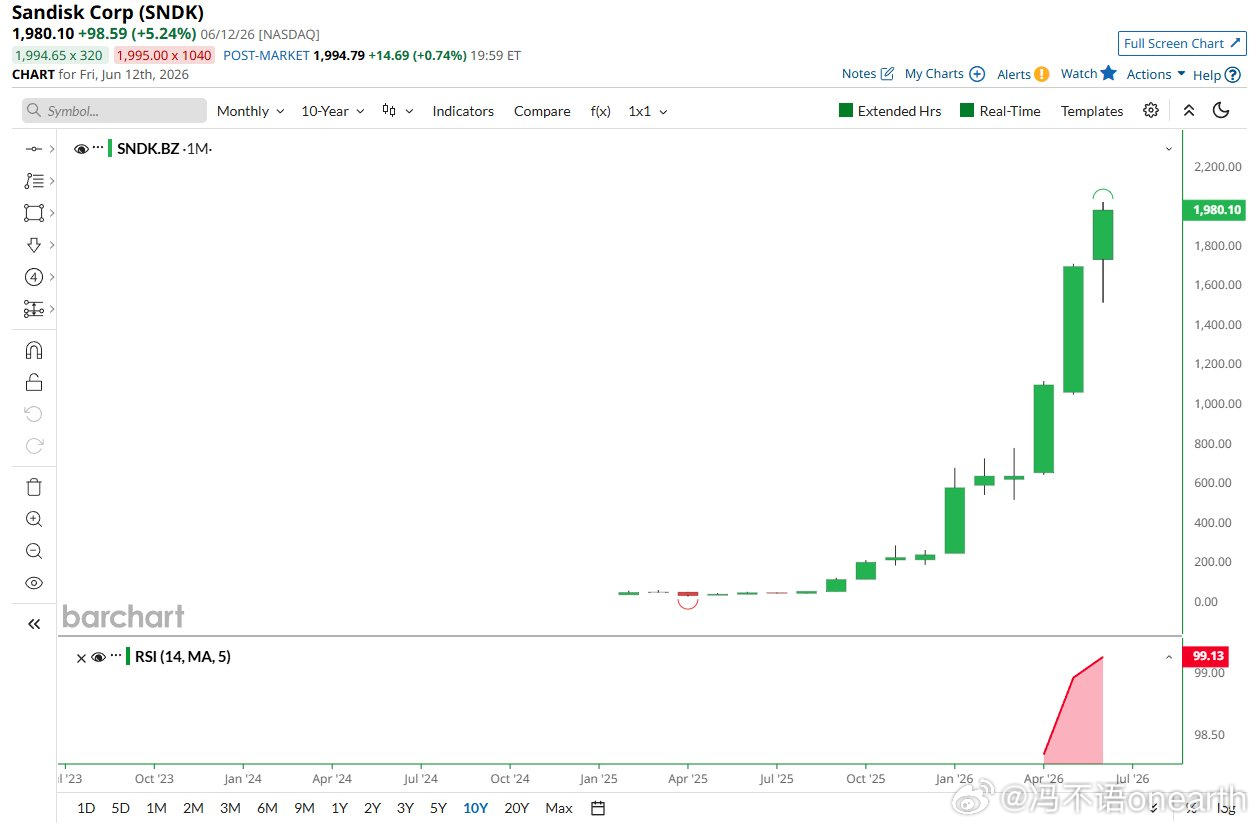Screen dimensions: 1259x828
Task: Open RSI indicator options dots
Action: (115, 656)
